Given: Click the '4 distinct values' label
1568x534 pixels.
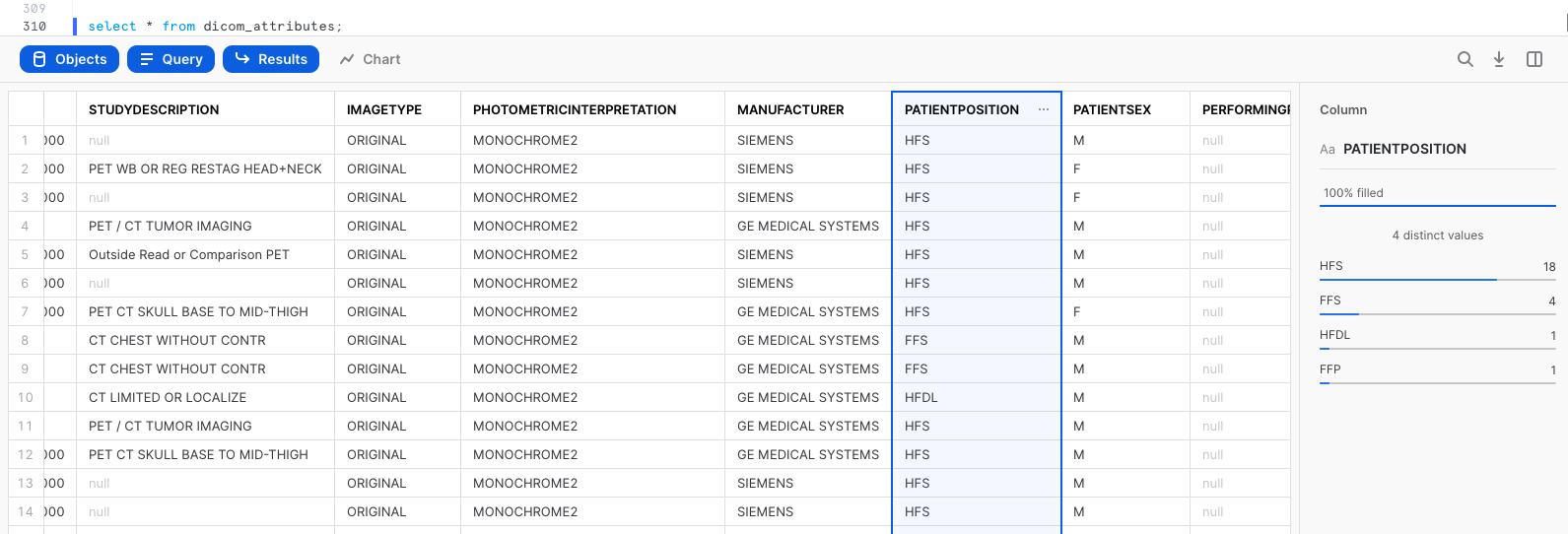Looking at the screenshot, I should tap(1437, 235).
